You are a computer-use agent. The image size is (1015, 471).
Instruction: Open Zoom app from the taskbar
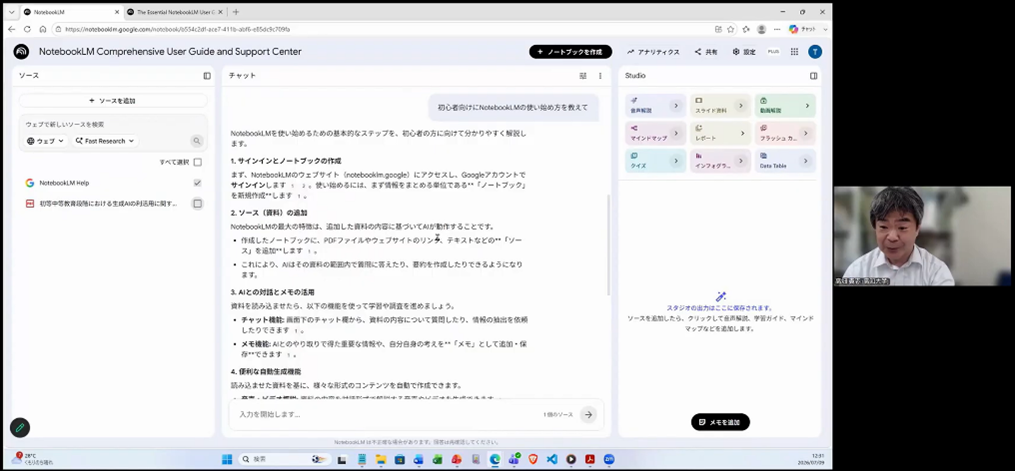coord(609,459)
